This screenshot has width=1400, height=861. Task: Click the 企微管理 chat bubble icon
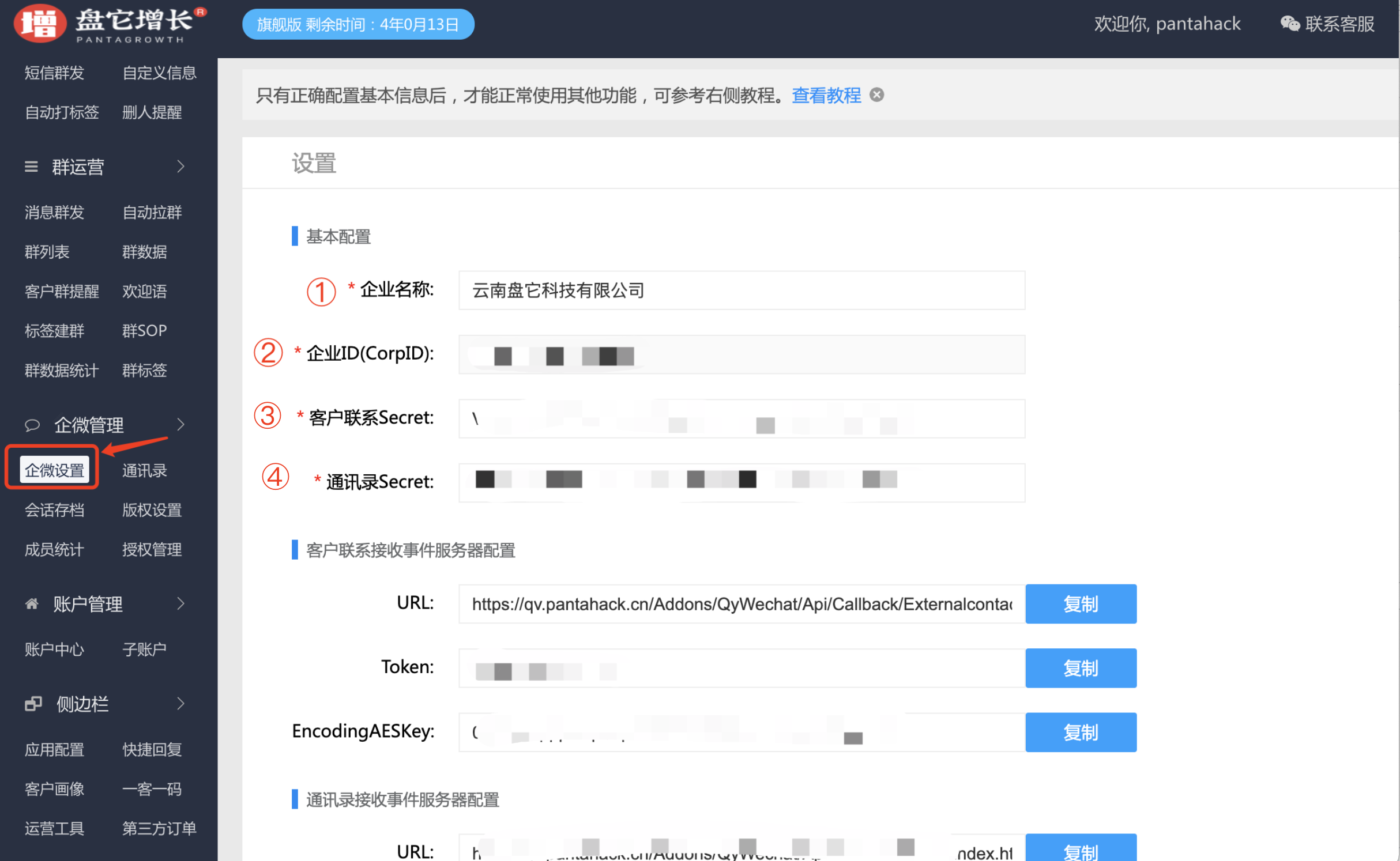pyautogui.click(x=32, y=425)
